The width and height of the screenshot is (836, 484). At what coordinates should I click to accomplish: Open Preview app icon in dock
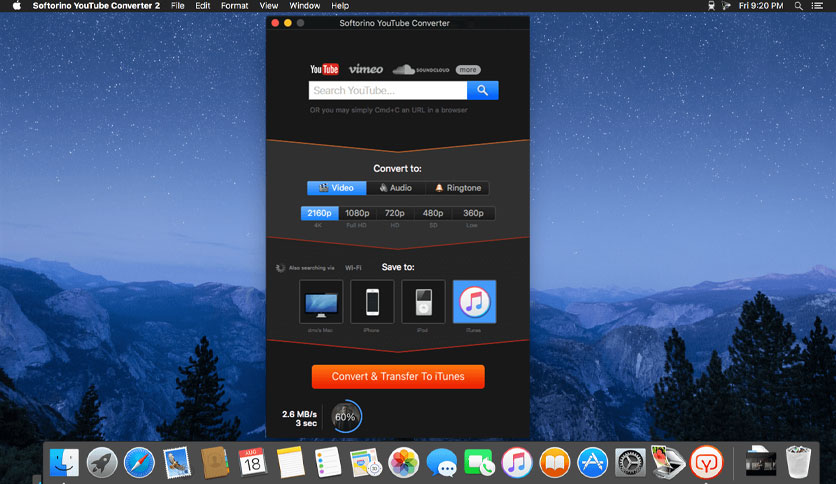tap(668, 461)
